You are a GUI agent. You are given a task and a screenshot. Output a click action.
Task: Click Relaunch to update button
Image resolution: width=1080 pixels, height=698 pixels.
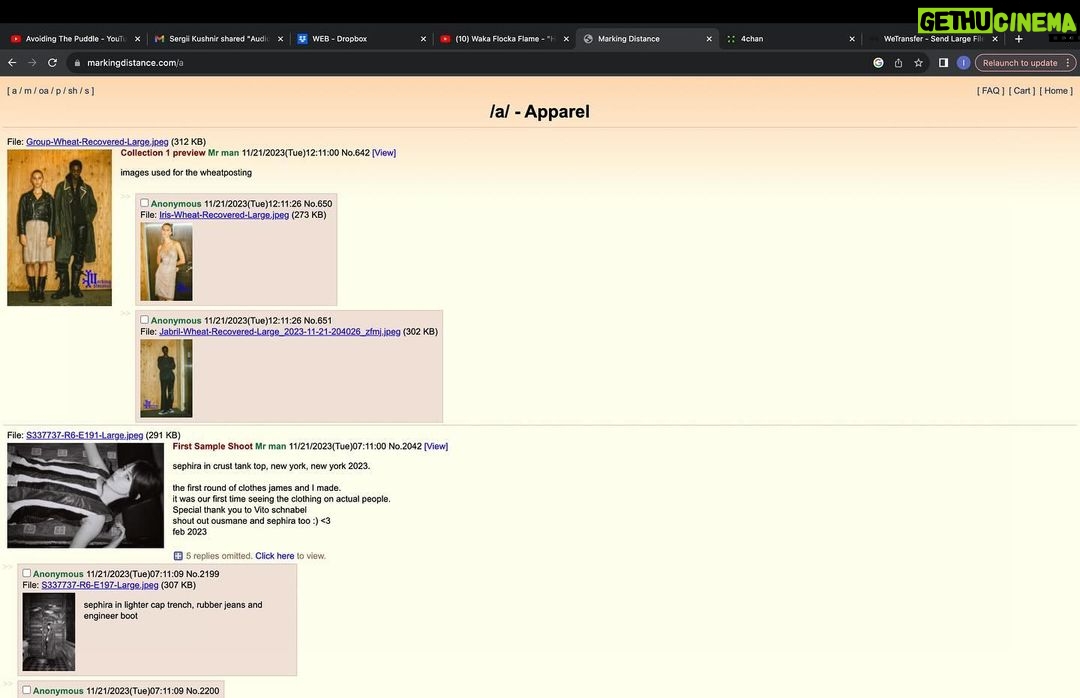pyautogui.click(x=1020, y=63)
